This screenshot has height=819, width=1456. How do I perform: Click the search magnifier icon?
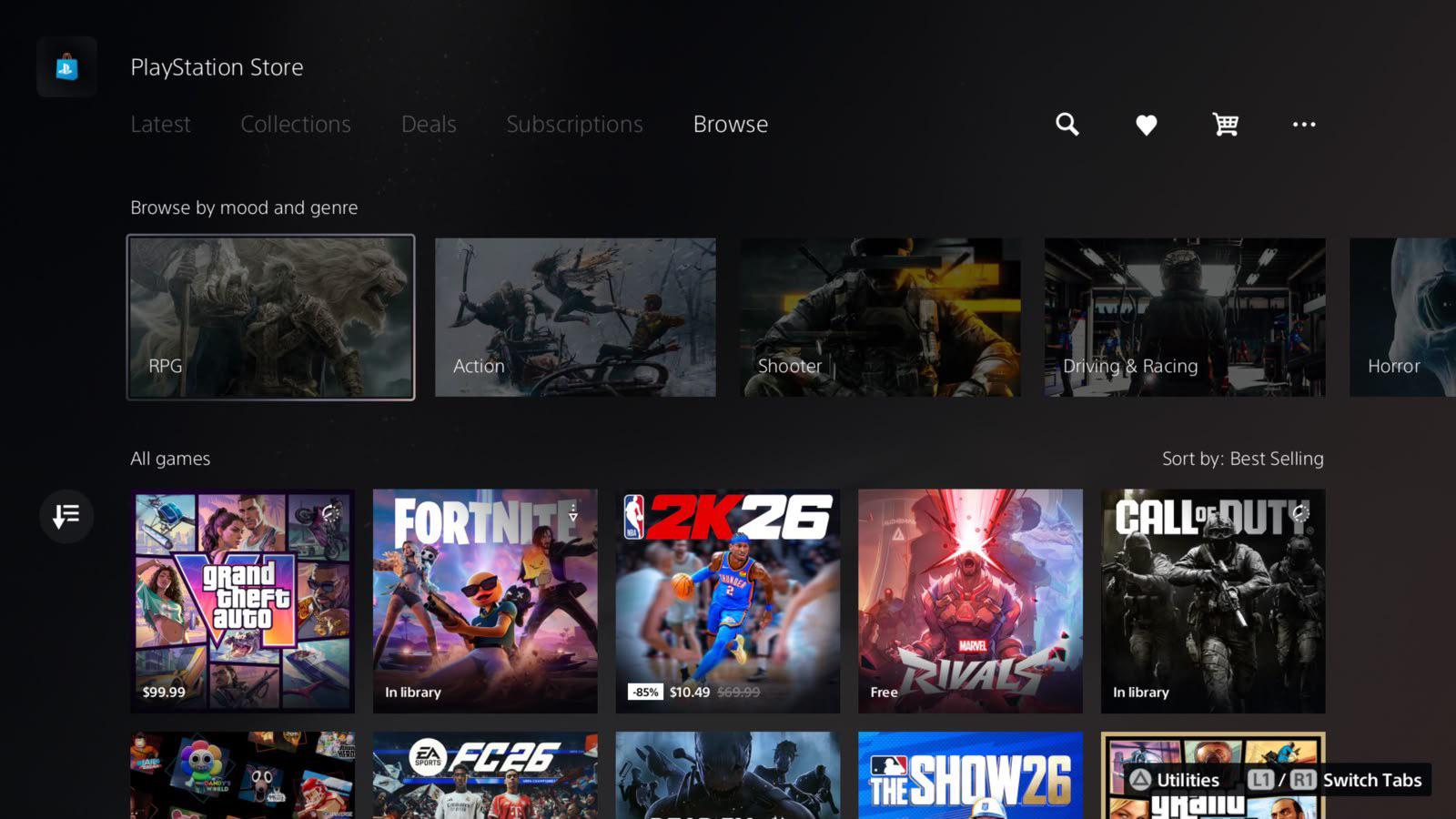tap(1067, 125)
